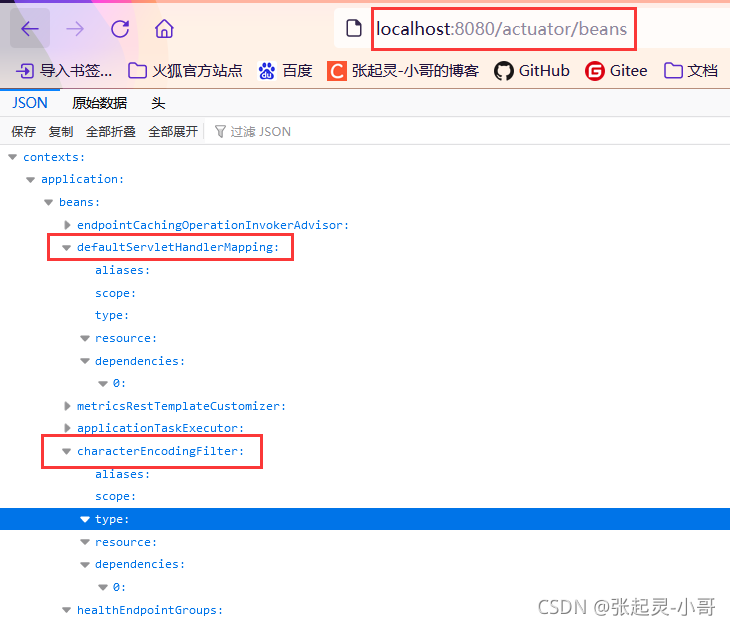Collapse the contexts node

[x=13, y=157]
